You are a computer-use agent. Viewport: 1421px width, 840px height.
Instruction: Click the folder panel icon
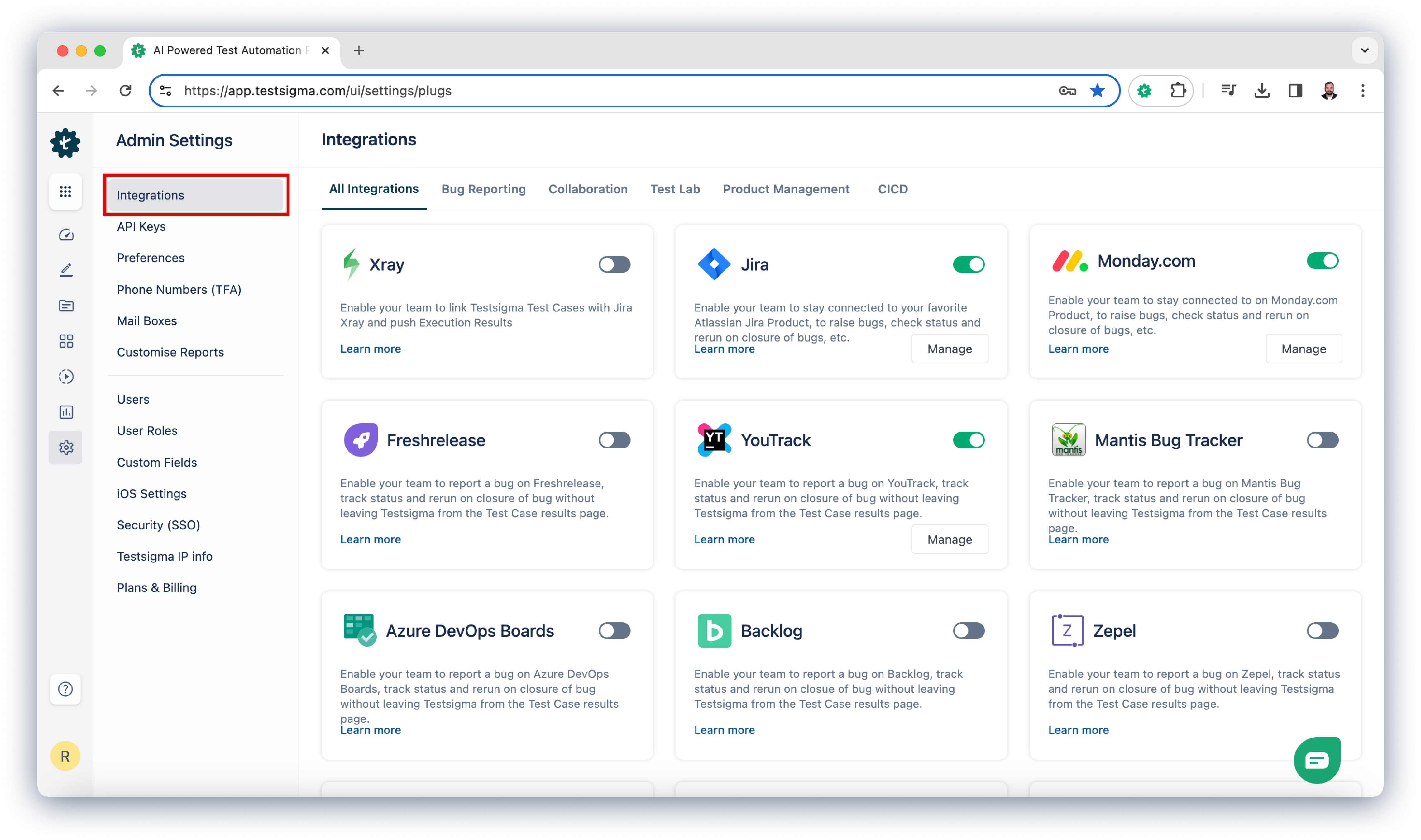click(x=65, y=305)
